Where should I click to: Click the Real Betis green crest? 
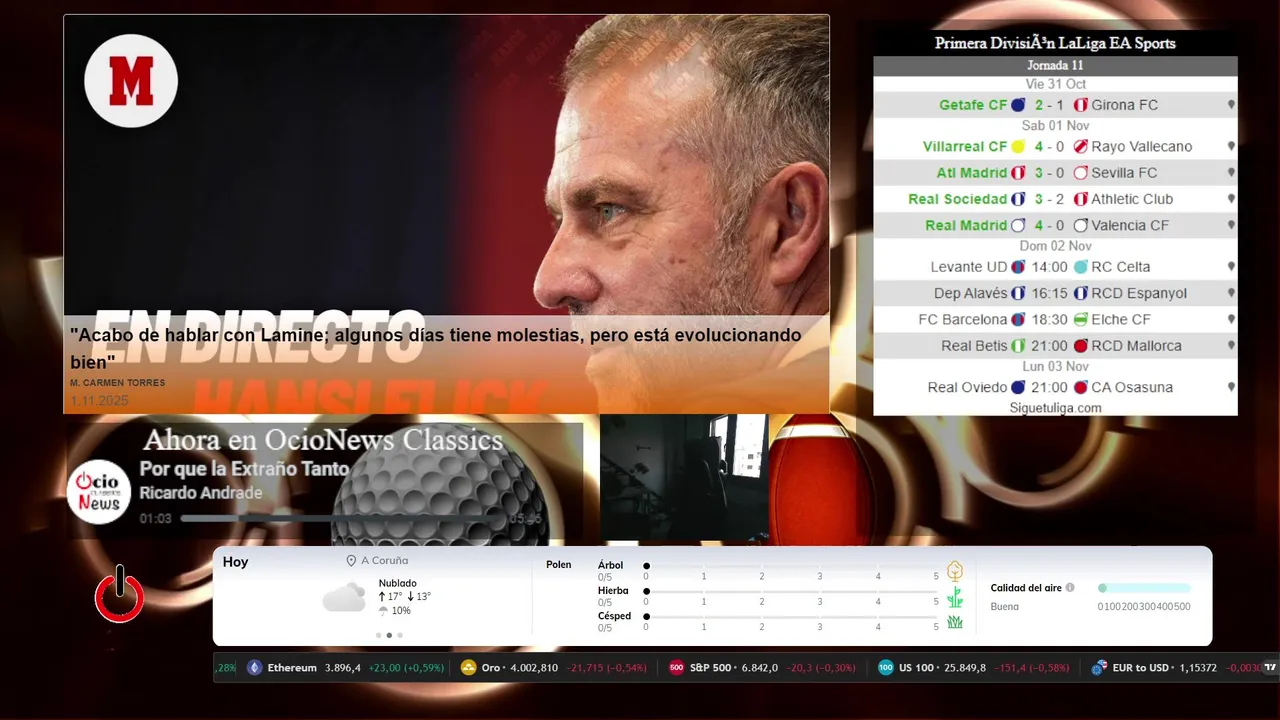pyautogui.click(x=1018, y=346)
